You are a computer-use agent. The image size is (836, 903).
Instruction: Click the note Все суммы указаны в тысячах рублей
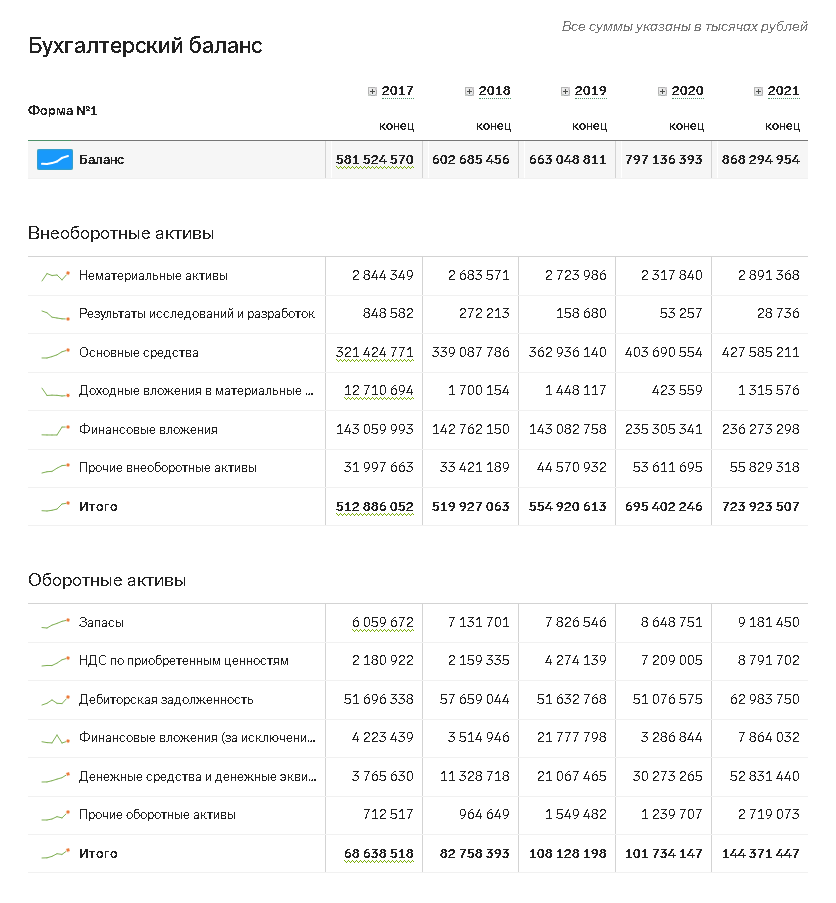point(685,26)
